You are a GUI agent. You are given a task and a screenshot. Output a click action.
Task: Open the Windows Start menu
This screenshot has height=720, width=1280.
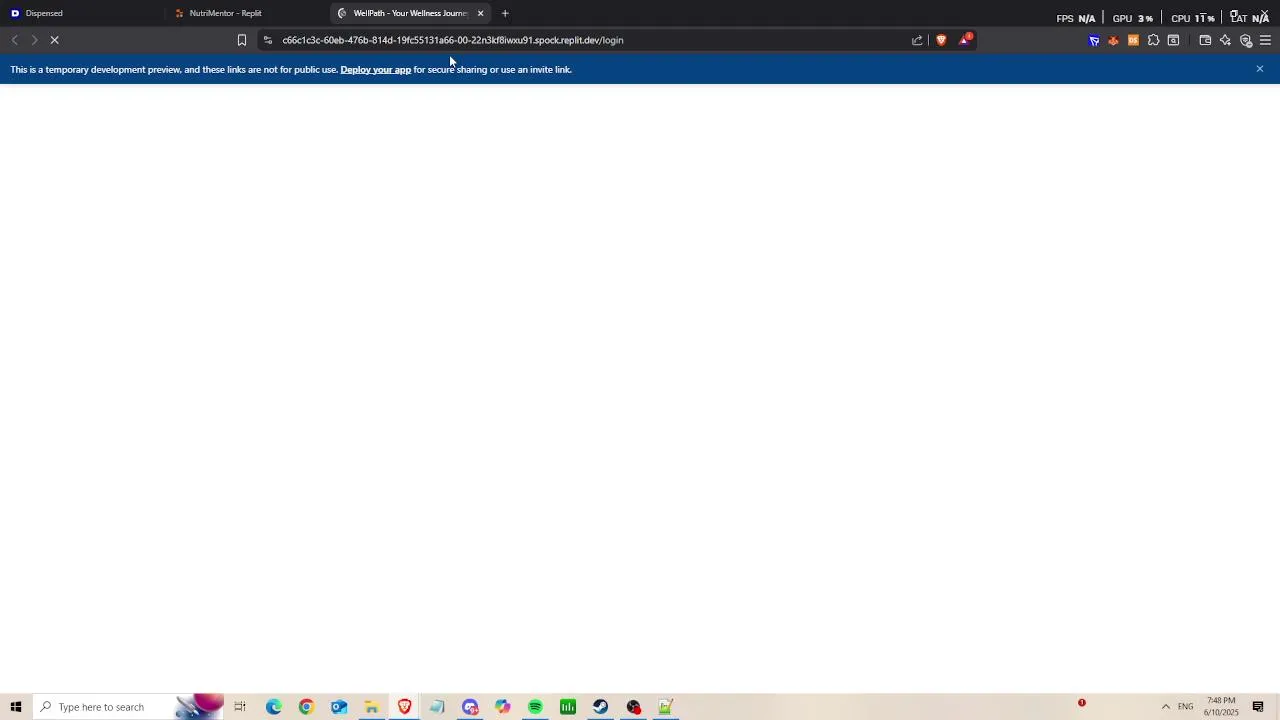pos(16,707)
